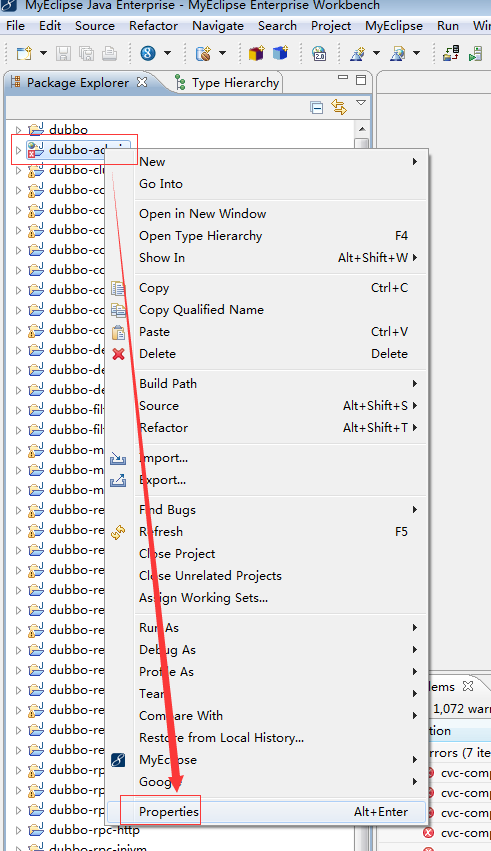The width and height of the screenshot is (491, 851).
Task: Open the Package Explorer view menu triangle
Action: point(361,103)
